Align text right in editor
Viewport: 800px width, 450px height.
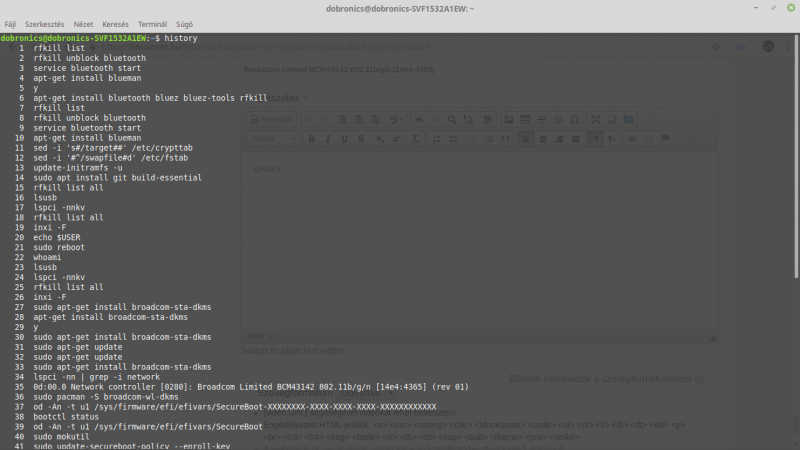(x=559, y=139)
